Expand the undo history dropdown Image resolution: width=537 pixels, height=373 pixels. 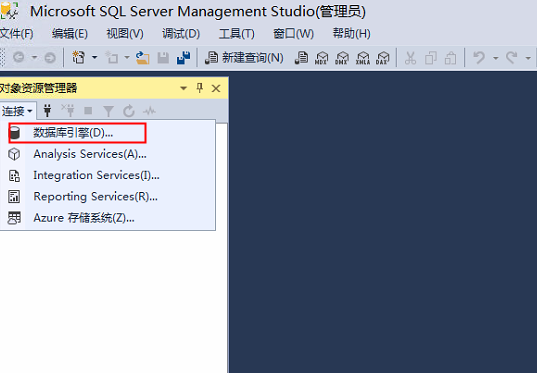[495, 58]
